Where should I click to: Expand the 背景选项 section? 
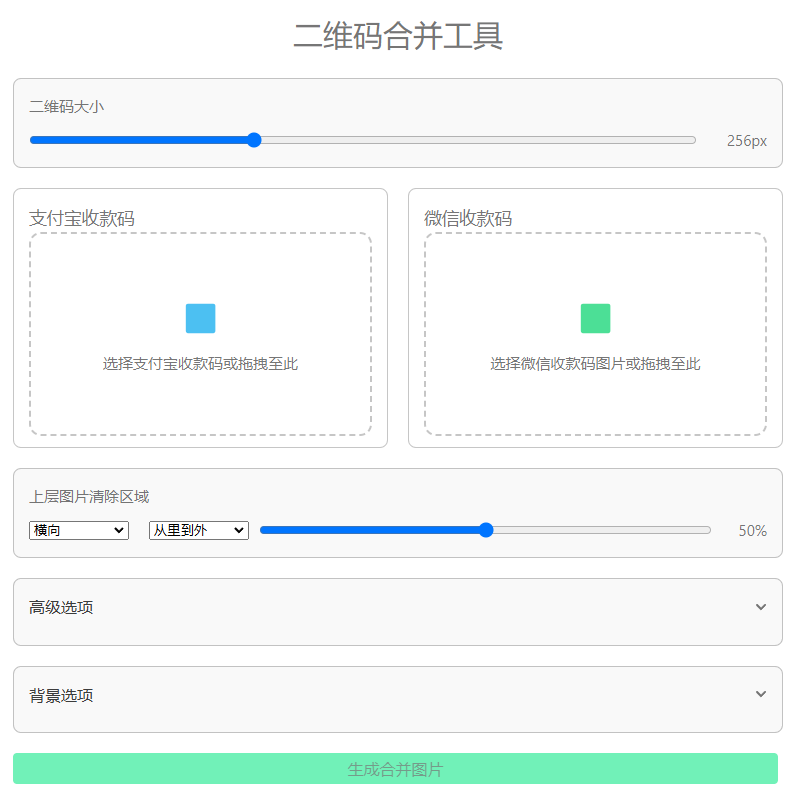point(62,695)
